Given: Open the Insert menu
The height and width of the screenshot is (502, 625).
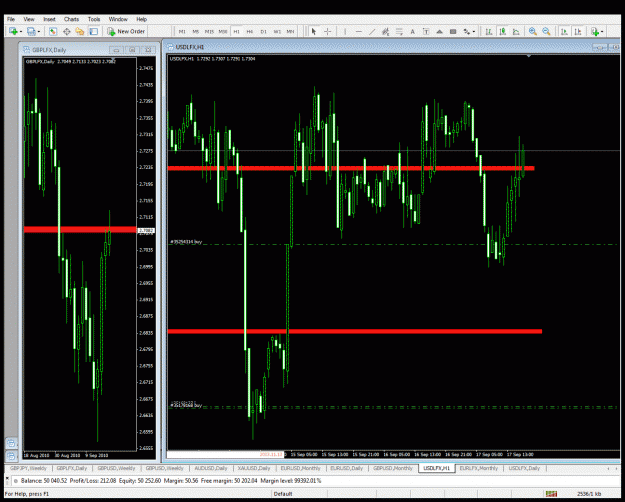Looking at the screenshot, I should pyautogui.click(x=49, y=19).
